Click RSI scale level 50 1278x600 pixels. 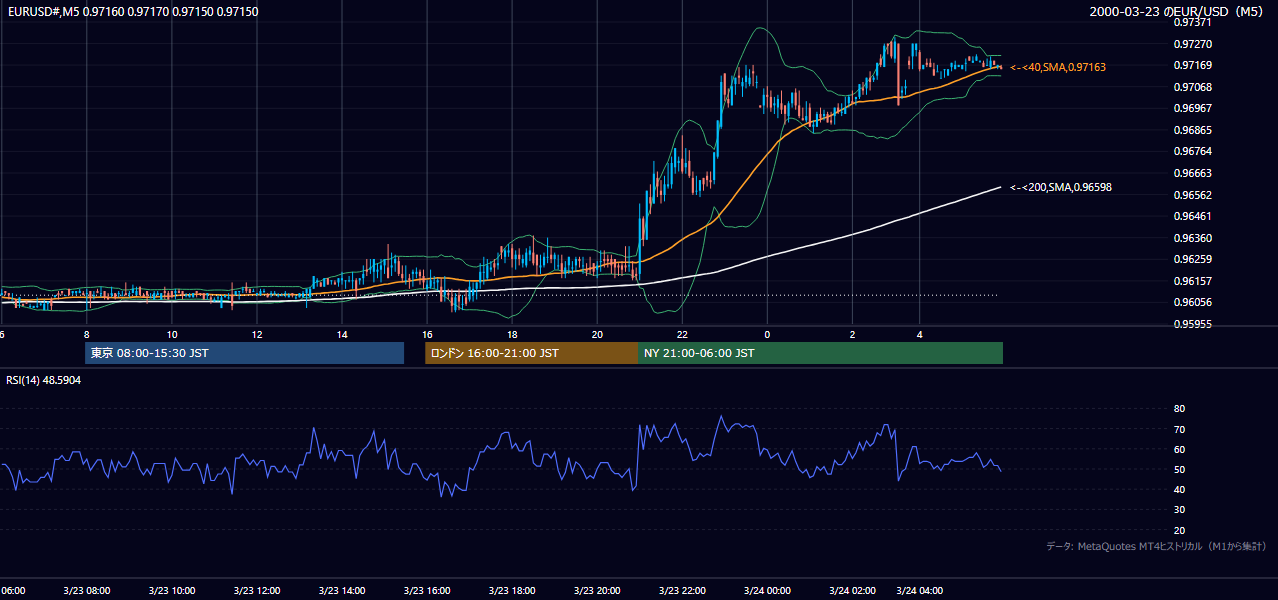(1179, 469)
